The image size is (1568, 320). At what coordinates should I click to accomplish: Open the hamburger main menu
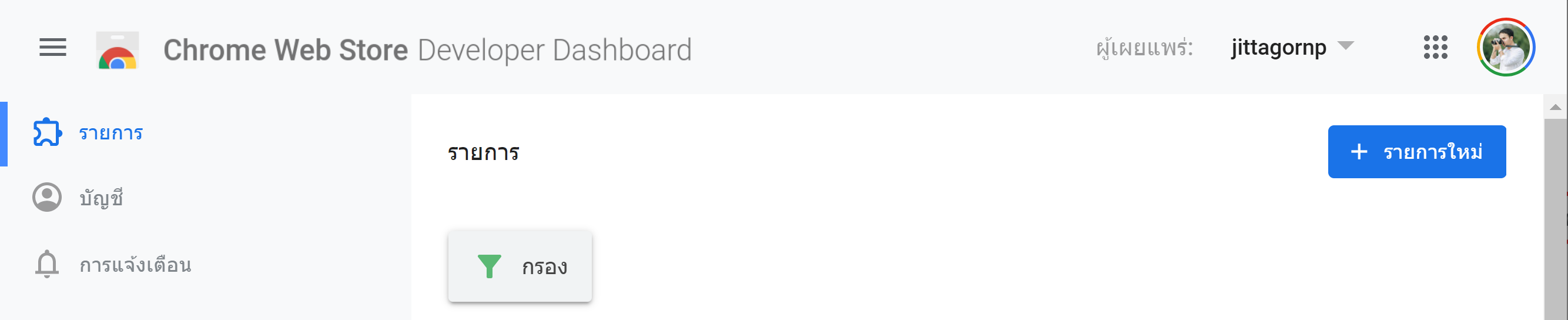tap(53, 47)
